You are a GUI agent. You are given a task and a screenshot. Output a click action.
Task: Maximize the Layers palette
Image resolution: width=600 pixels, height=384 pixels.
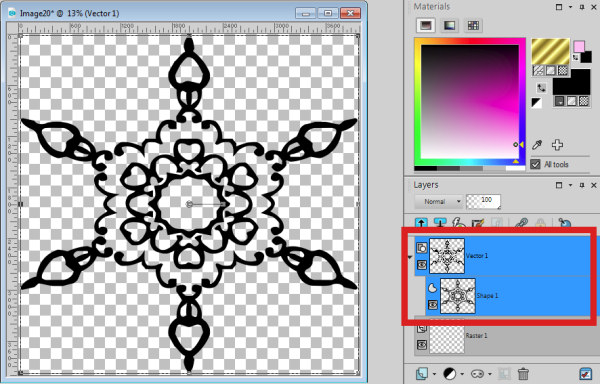(559, 185)
